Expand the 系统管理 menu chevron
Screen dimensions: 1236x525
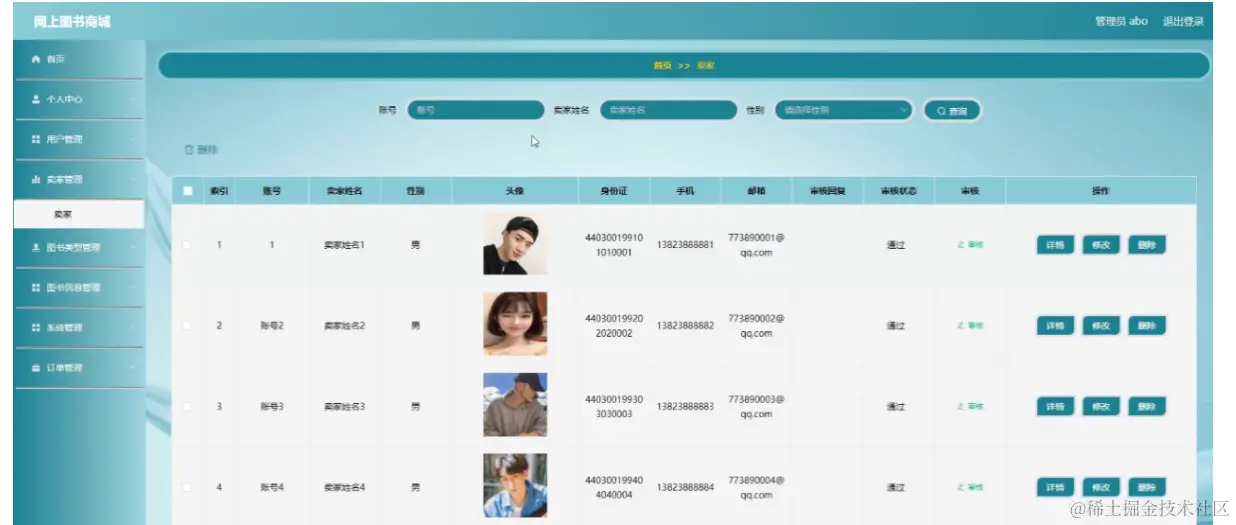click(x=133, y=328)
